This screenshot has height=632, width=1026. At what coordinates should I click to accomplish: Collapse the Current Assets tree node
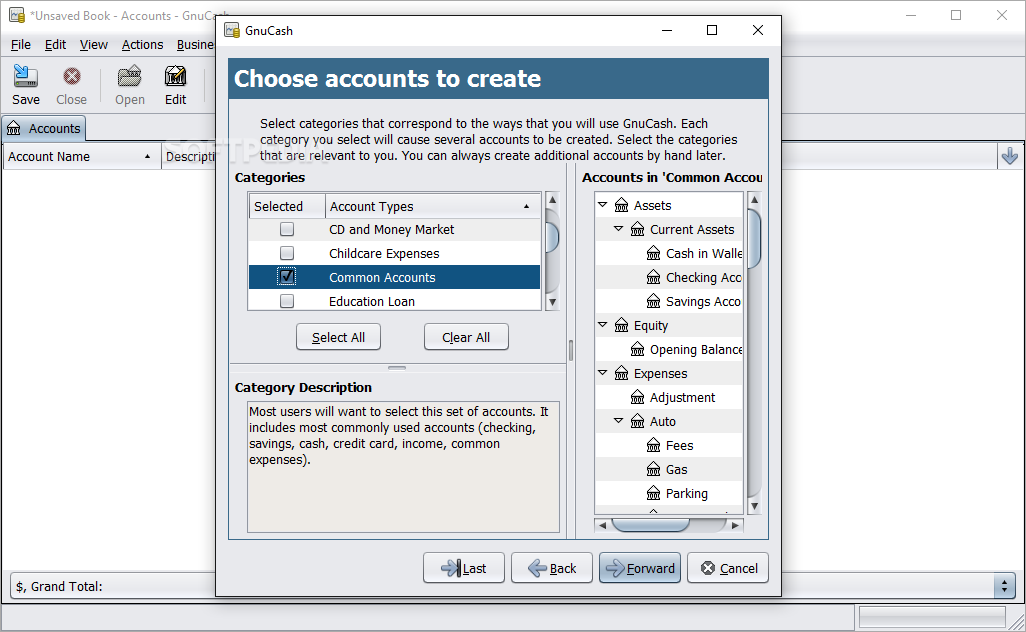pos(618,229)
